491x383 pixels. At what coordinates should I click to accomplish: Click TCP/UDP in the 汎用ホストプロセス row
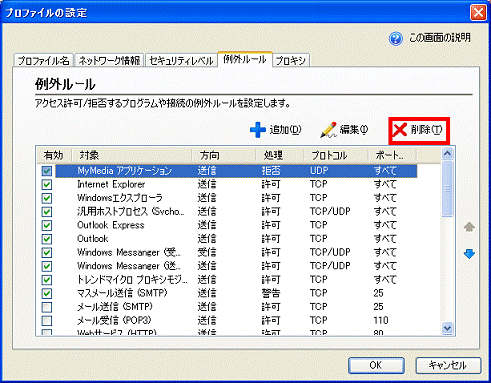click(x=330, y=212)
